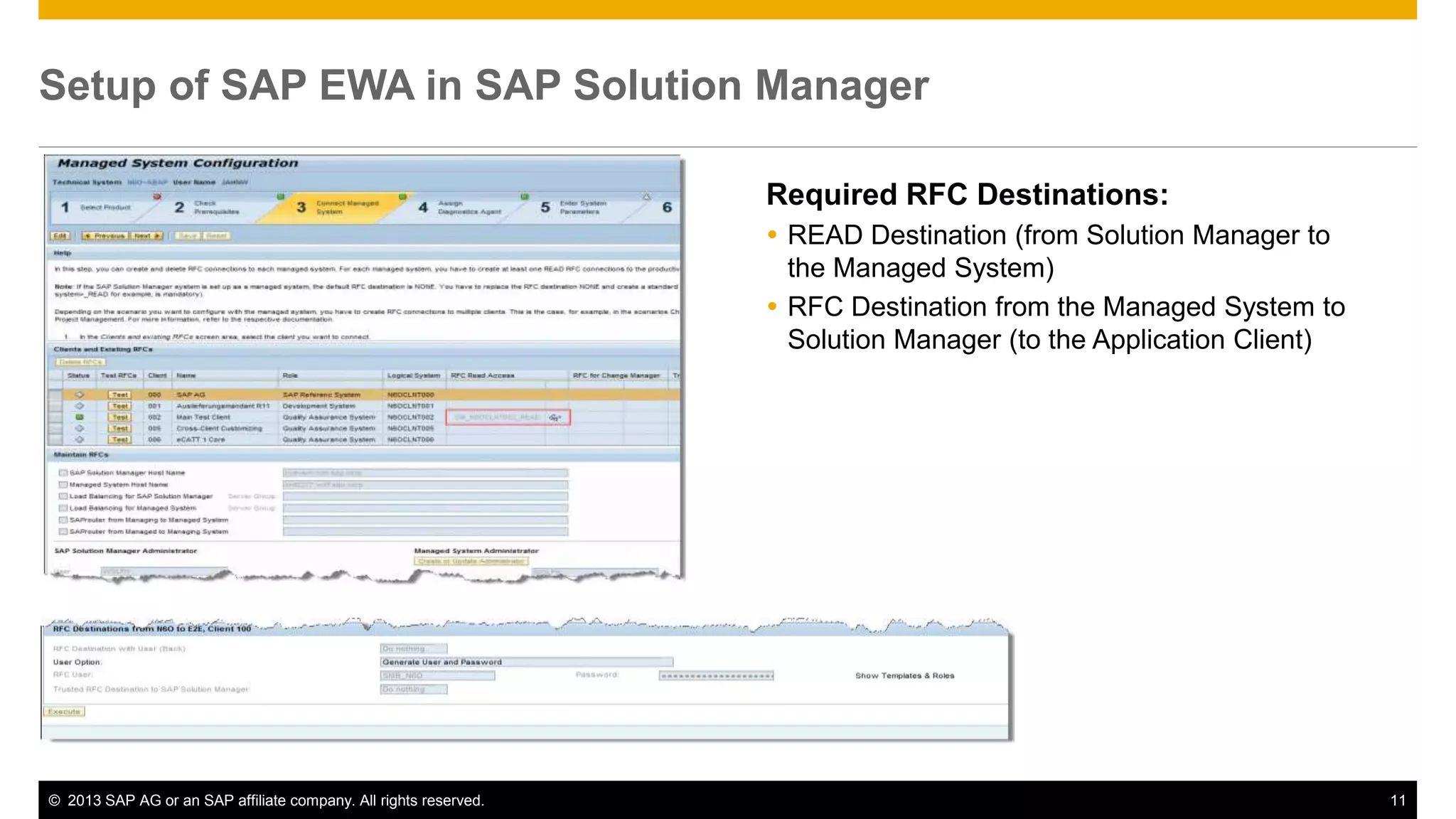Enable Load Balancing for SAP Solution Manager
Screen dimensions: 1456x819
(x=63, y=496)
